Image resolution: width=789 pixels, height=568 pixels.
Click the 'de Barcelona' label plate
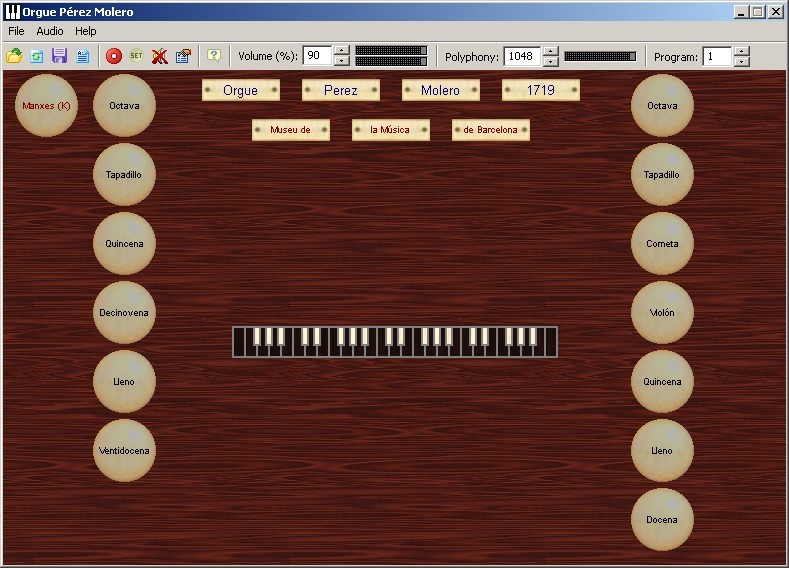(491, 130)
